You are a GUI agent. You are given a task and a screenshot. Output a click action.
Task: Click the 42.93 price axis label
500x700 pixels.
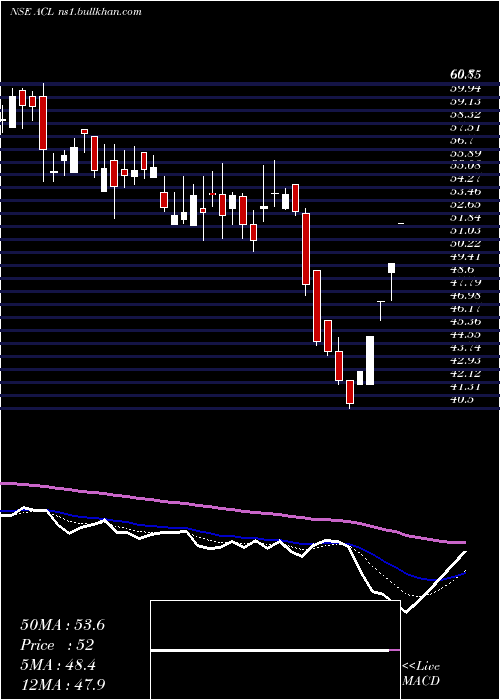click(465, 360)
